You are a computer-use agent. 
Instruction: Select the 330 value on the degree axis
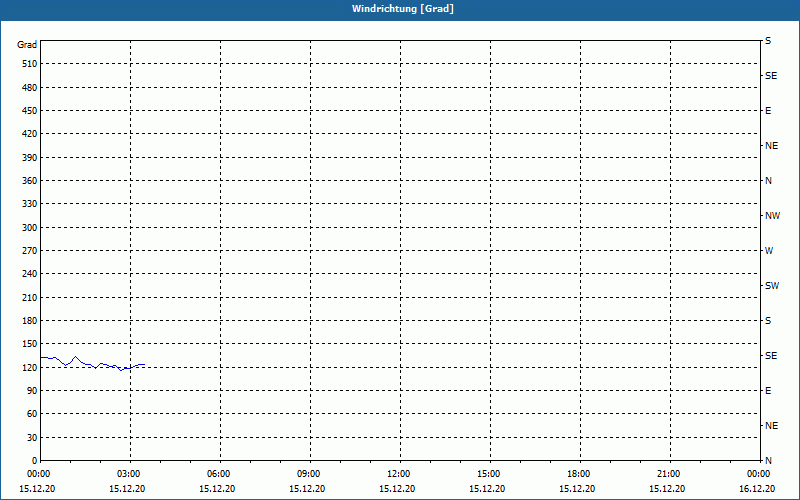pyautogui.click(x=30, y=204)
